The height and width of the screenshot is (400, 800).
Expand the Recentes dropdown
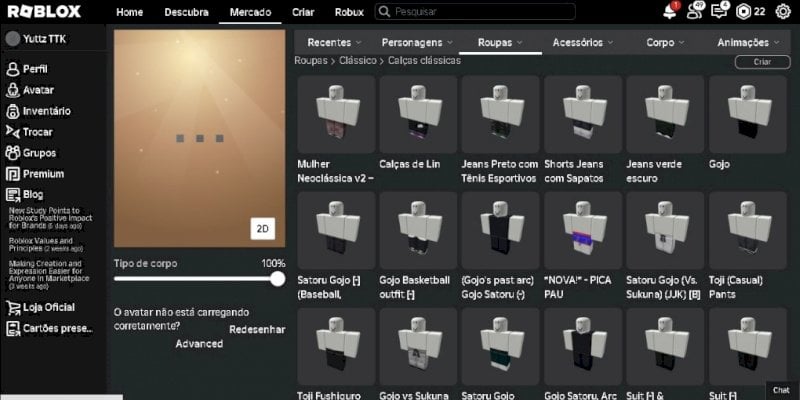click(334, 43)
